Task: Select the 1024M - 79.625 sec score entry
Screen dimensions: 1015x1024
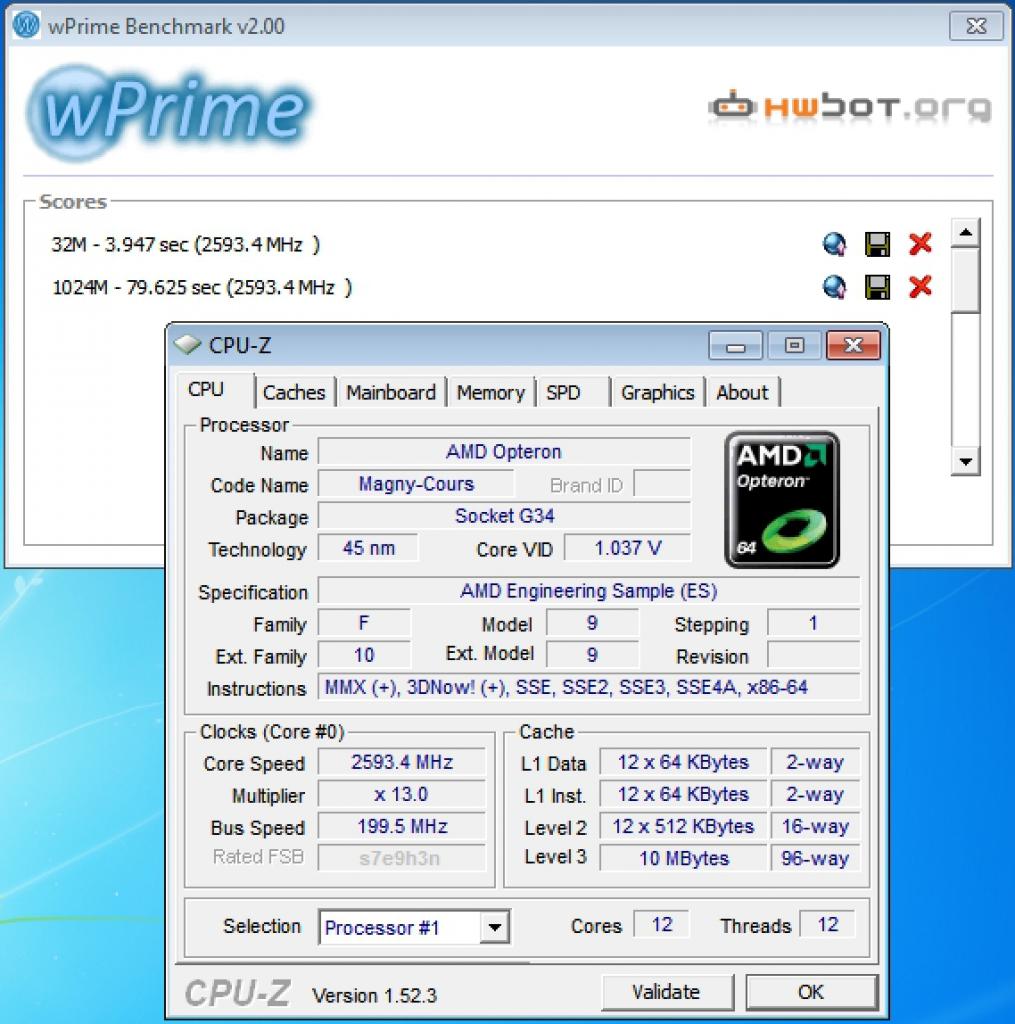Action: point(202,287)
